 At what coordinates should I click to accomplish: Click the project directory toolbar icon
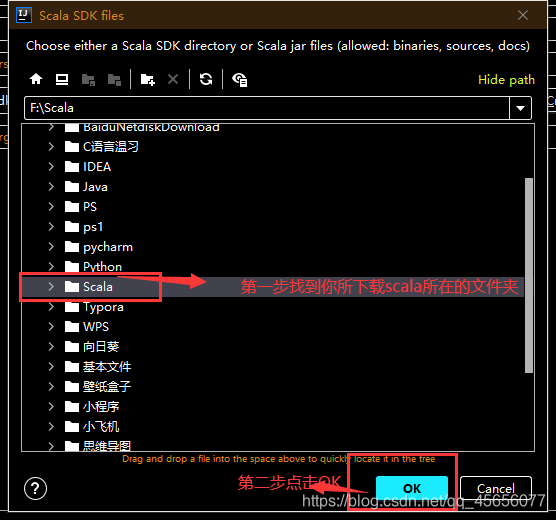88,79
